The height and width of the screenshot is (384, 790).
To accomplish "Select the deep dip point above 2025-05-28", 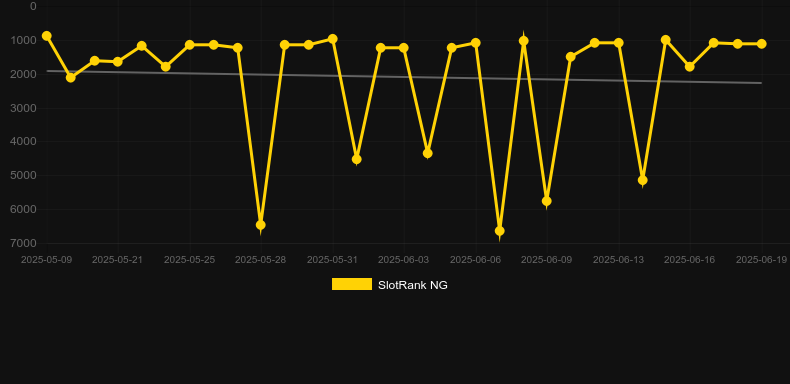I will 260,225.
